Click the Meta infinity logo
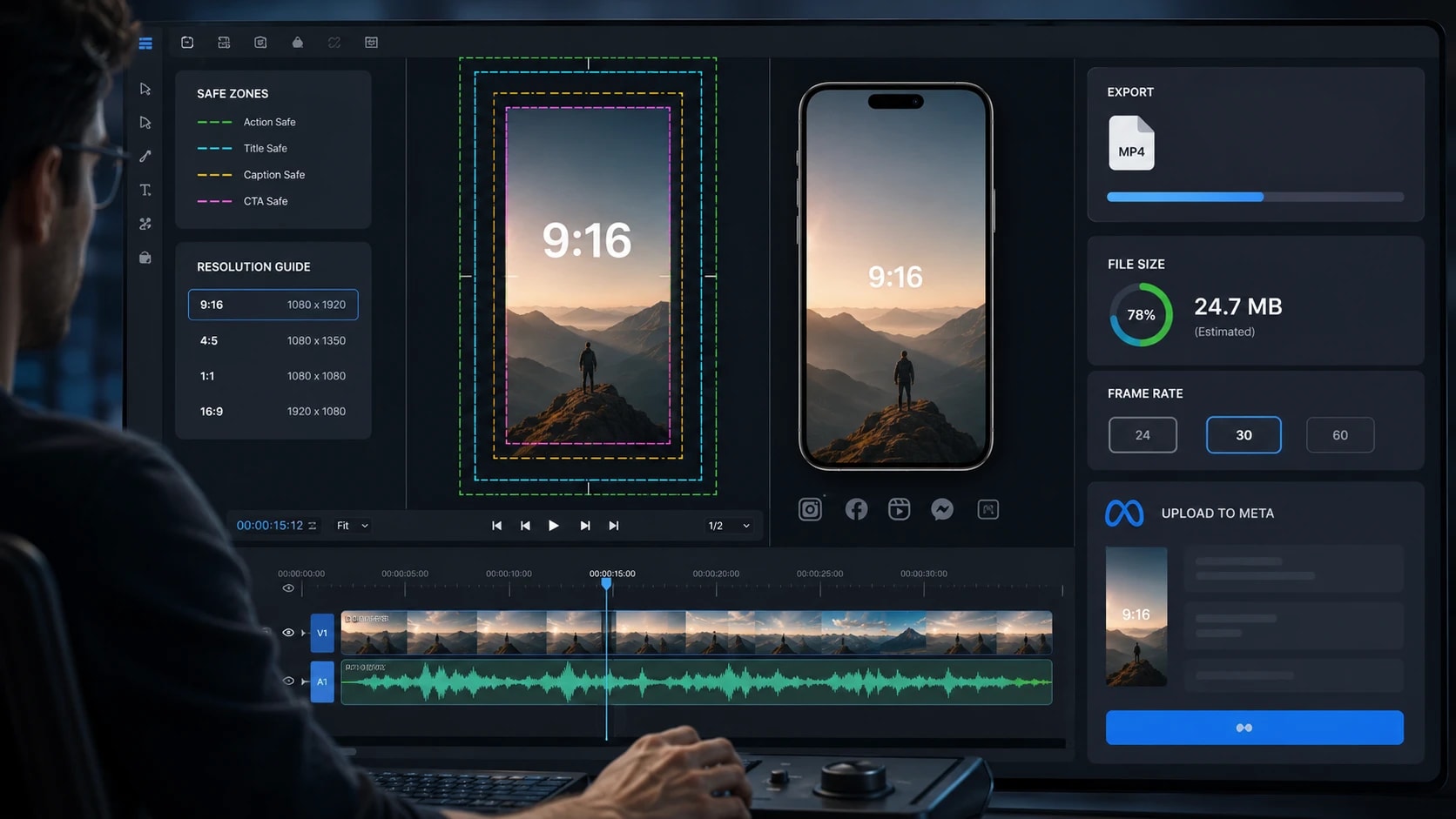 point(1124,514)
